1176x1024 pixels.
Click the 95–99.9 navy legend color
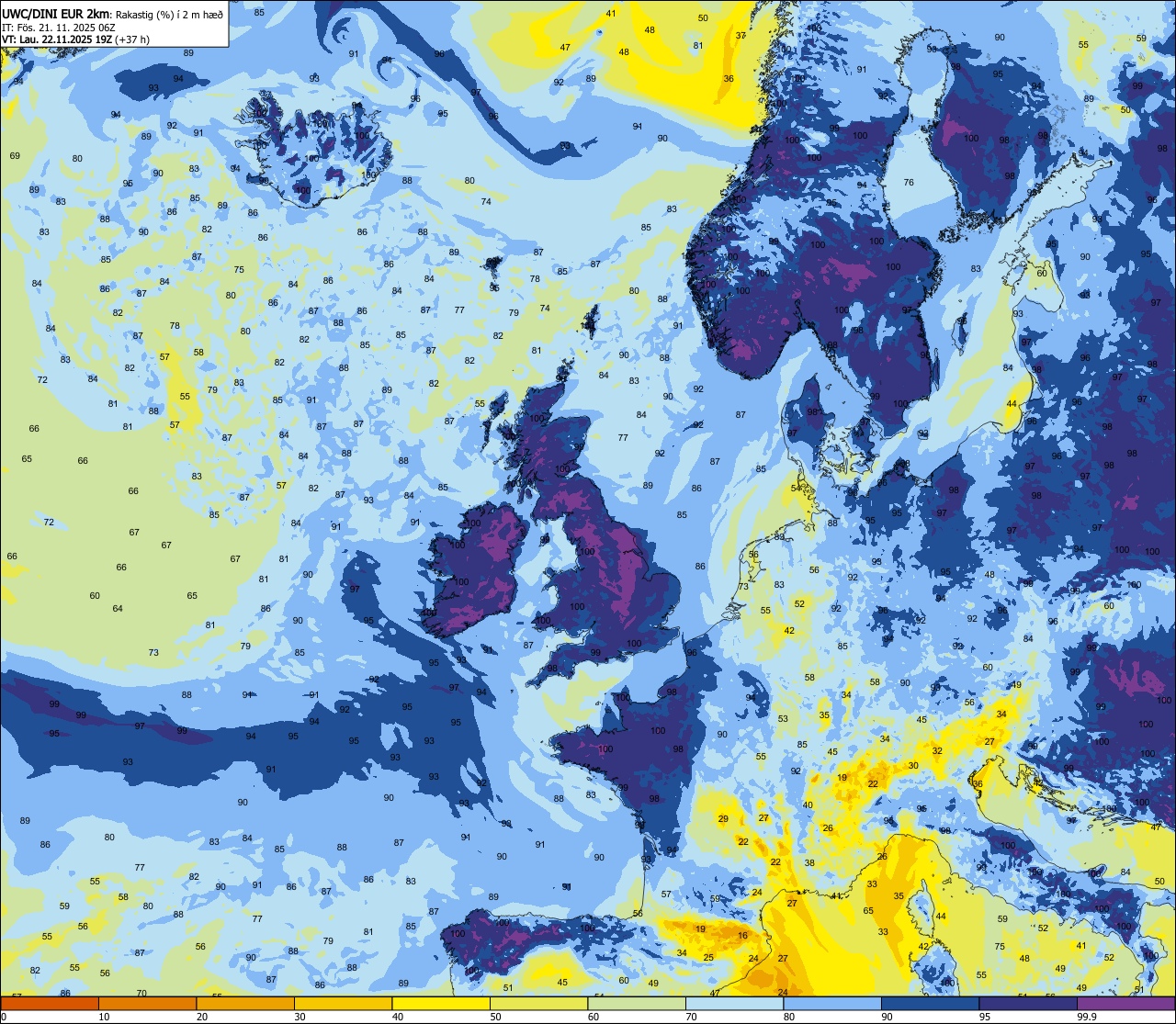(x=1028, y=1004)
